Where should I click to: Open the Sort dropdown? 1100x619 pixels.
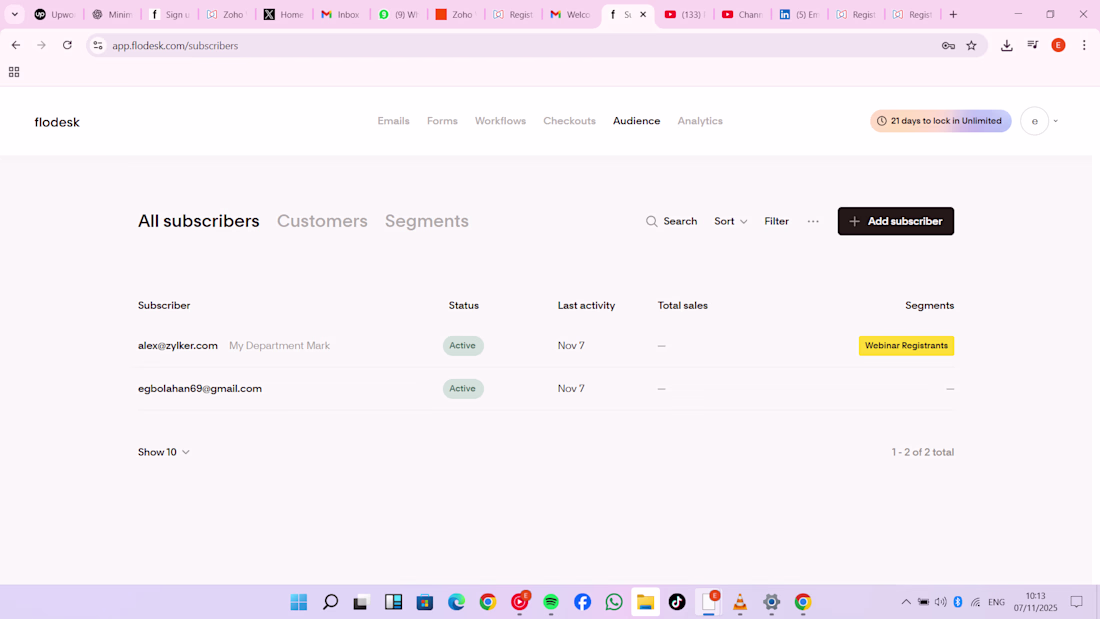coord(730,221)
